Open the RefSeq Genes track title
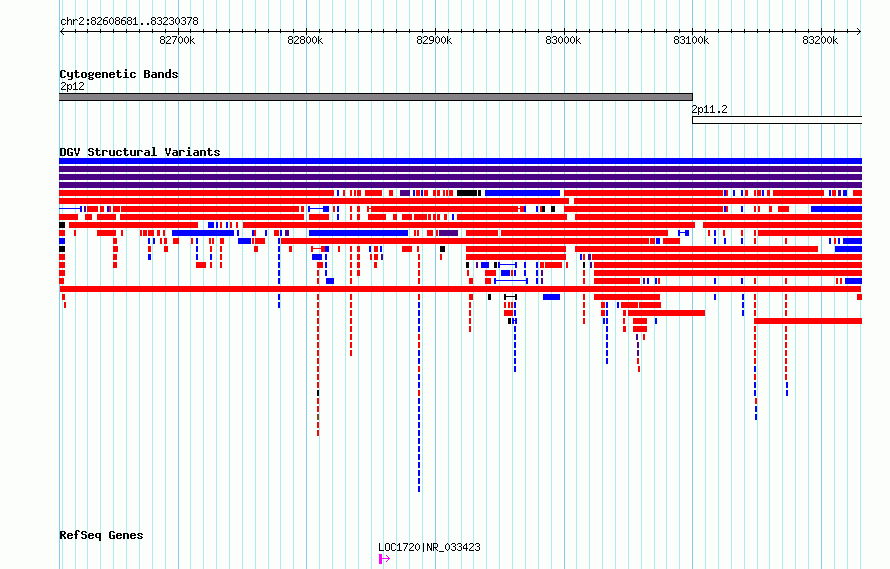The image size is (890, 569). point(101,535)
